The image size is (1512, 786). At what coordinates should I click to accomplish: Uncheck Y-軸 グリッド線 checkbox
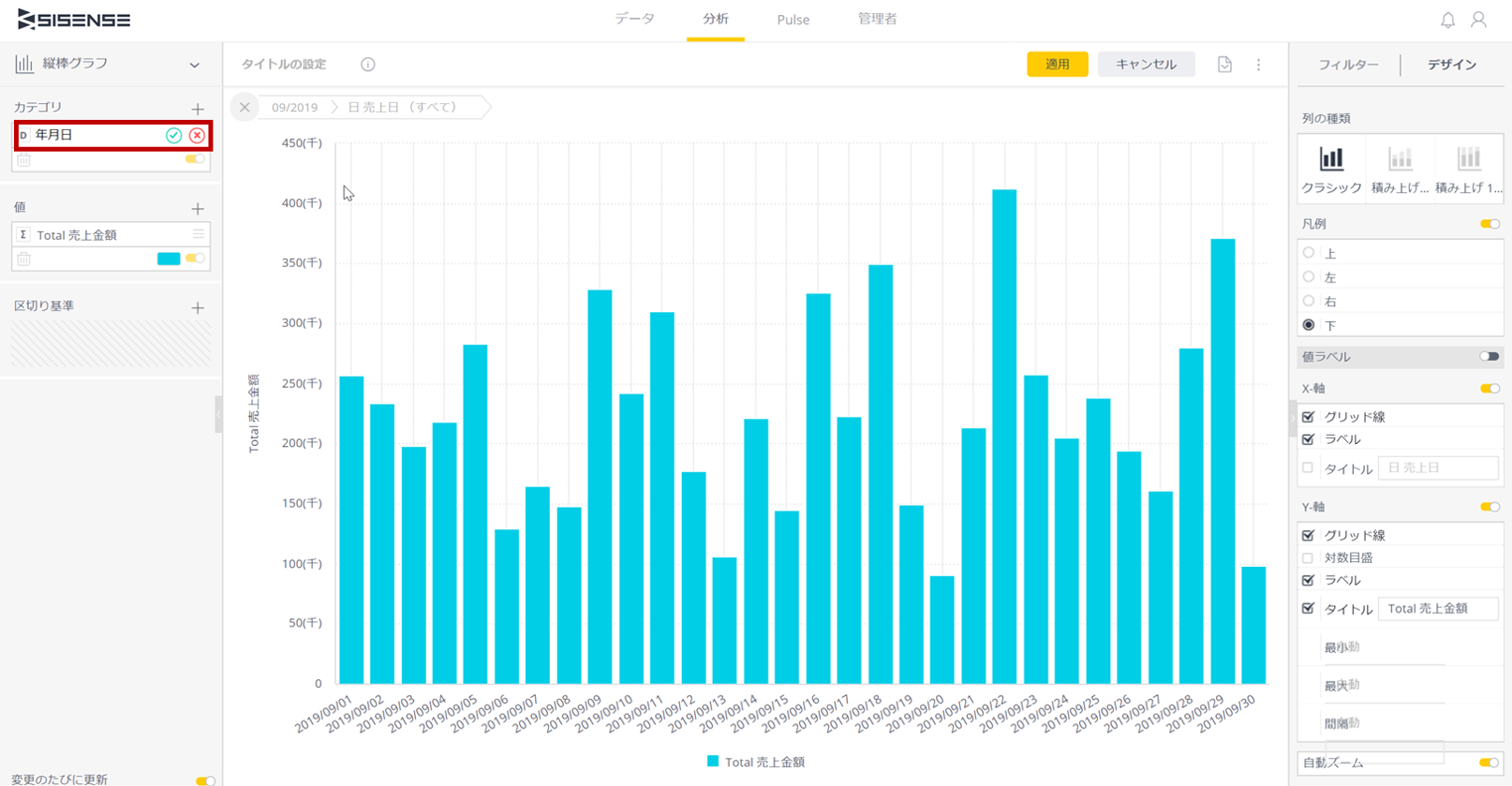(x=1309, y=536)
